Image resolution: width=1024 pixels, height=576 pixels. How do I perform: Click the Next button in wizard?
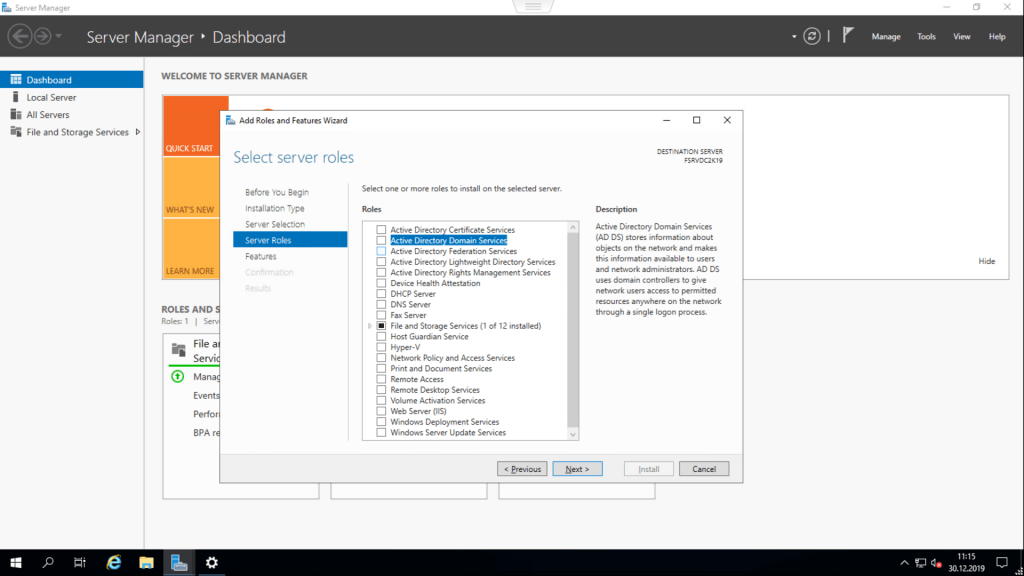click(577, 469)
